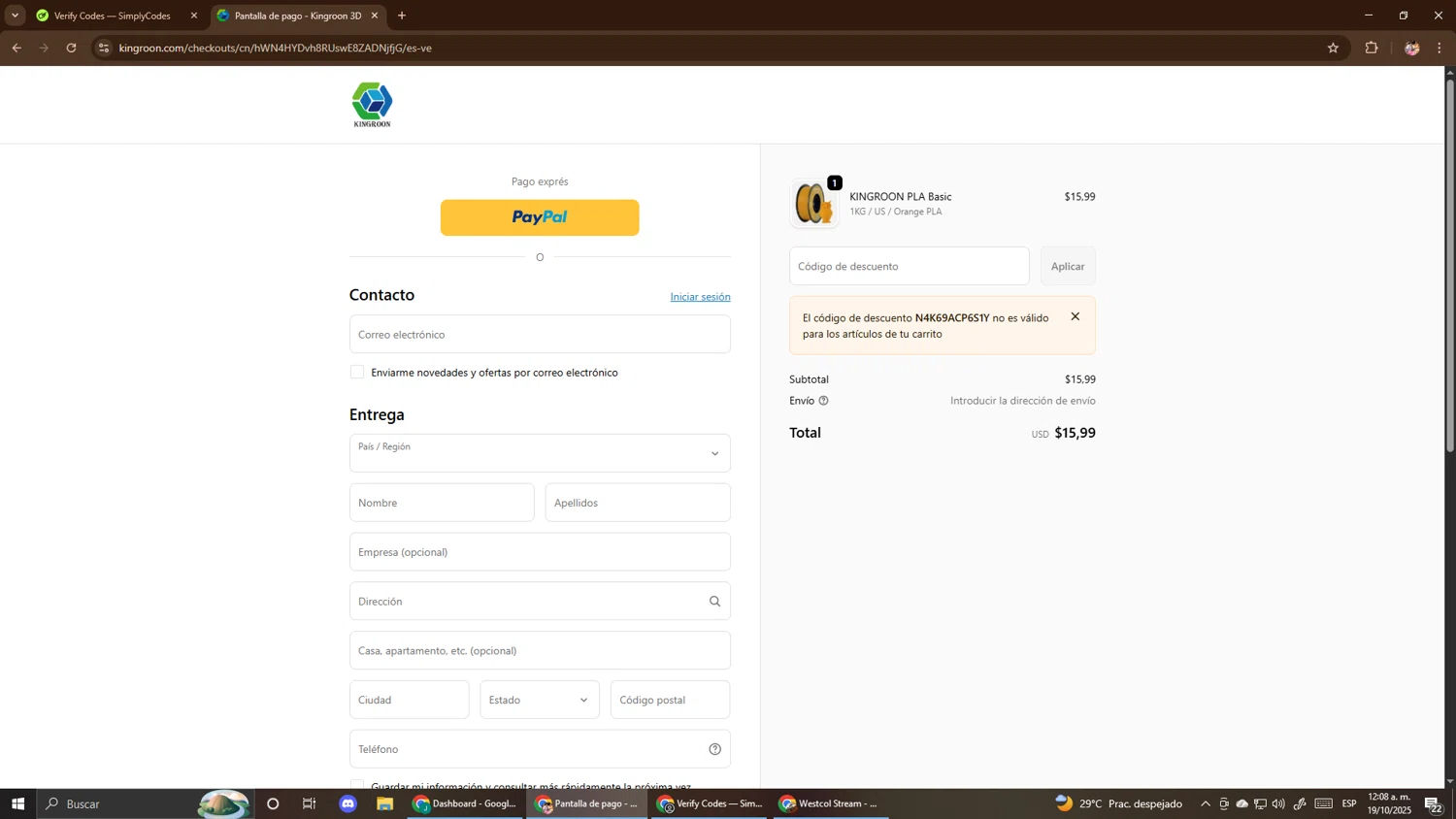This screenshot has width=1456, height=819.
Task: Open the weather widget showing 29°C
Action: (1119, 803)
